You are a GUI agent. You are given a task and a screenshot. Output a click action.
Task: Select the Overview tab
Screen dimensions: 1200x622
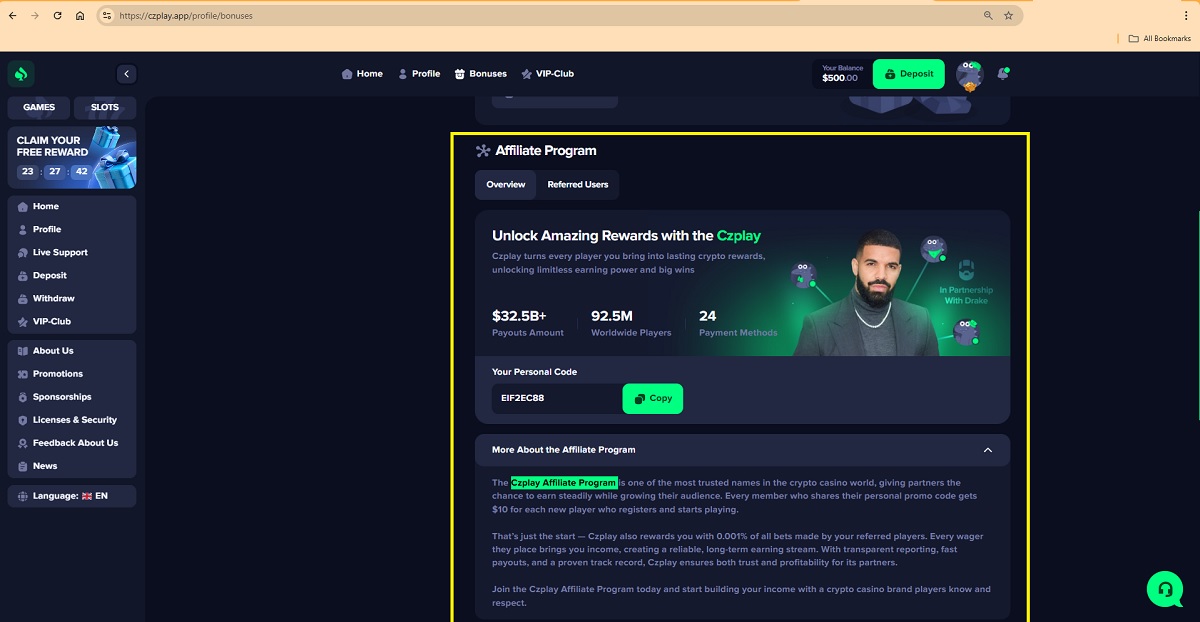pyautogui.click(x=506, y=185)
